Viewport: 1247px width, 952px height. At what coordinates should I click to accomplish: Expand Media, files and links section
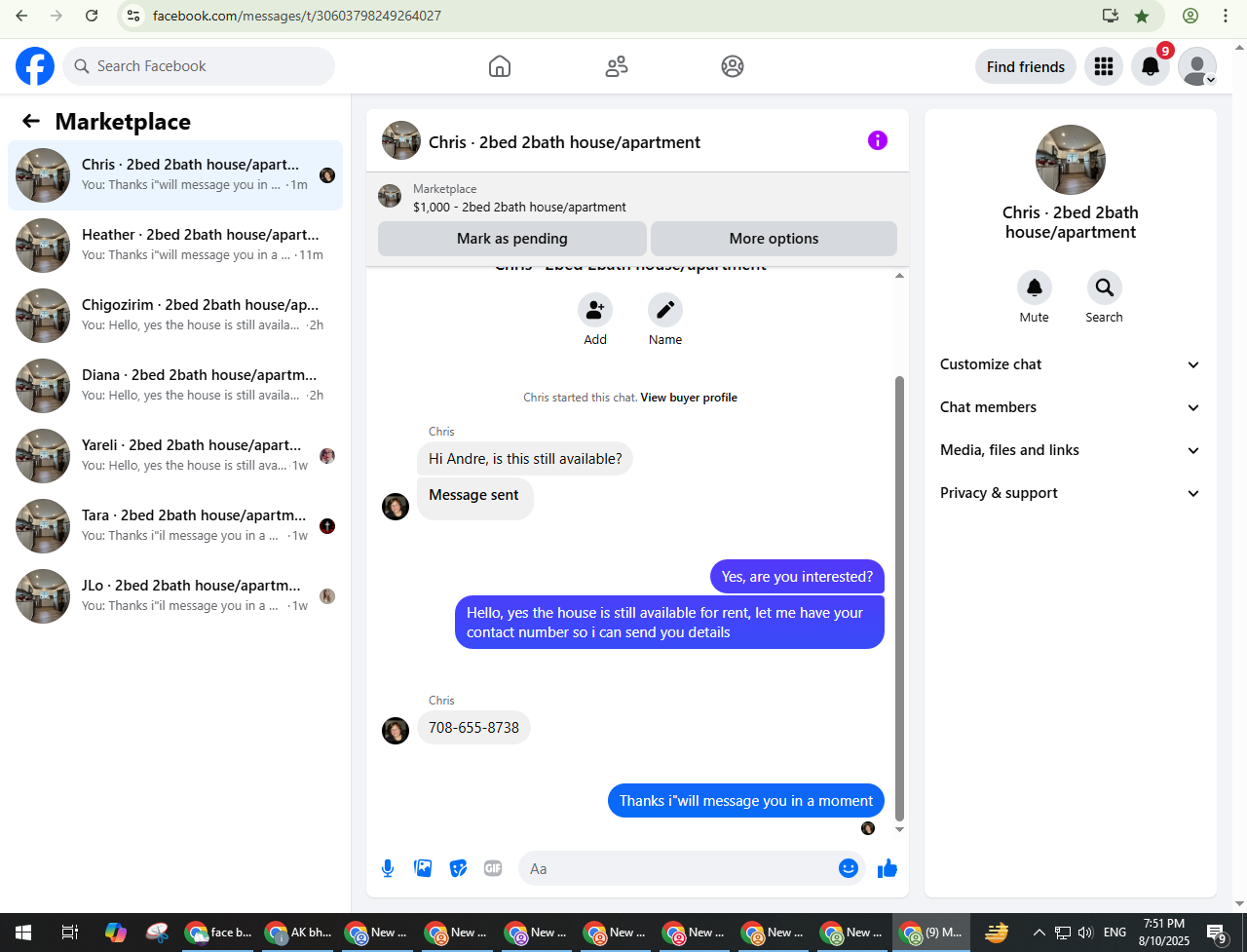[1070, 450]
